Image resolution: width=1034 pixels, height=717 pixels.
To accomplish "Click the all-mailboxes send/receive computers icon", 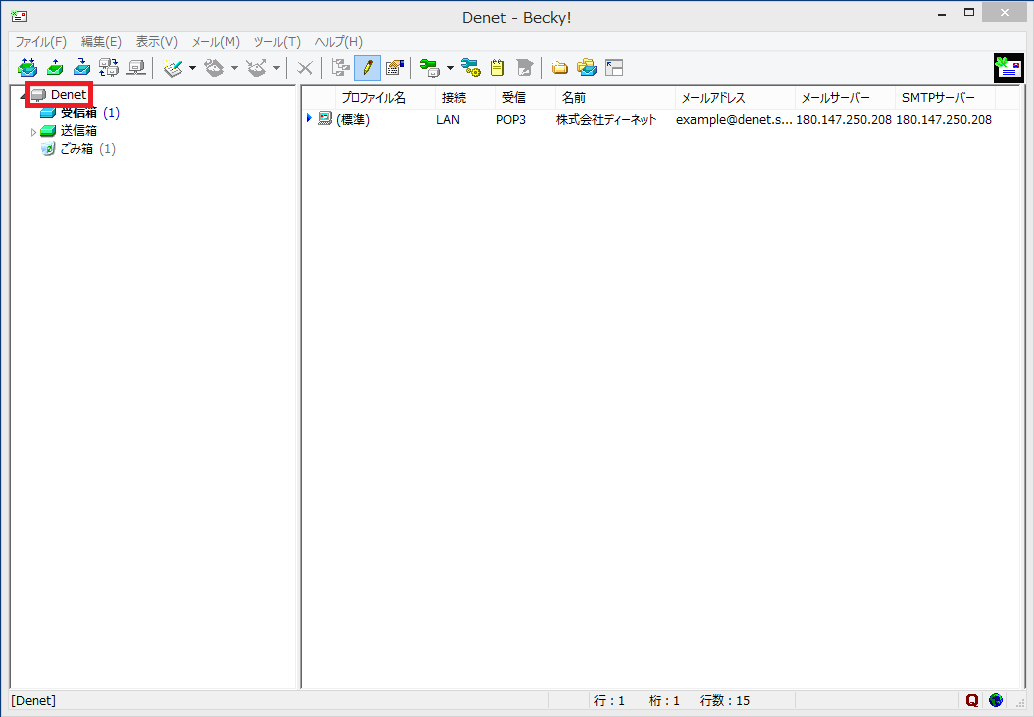I will (x=109, y=67).
